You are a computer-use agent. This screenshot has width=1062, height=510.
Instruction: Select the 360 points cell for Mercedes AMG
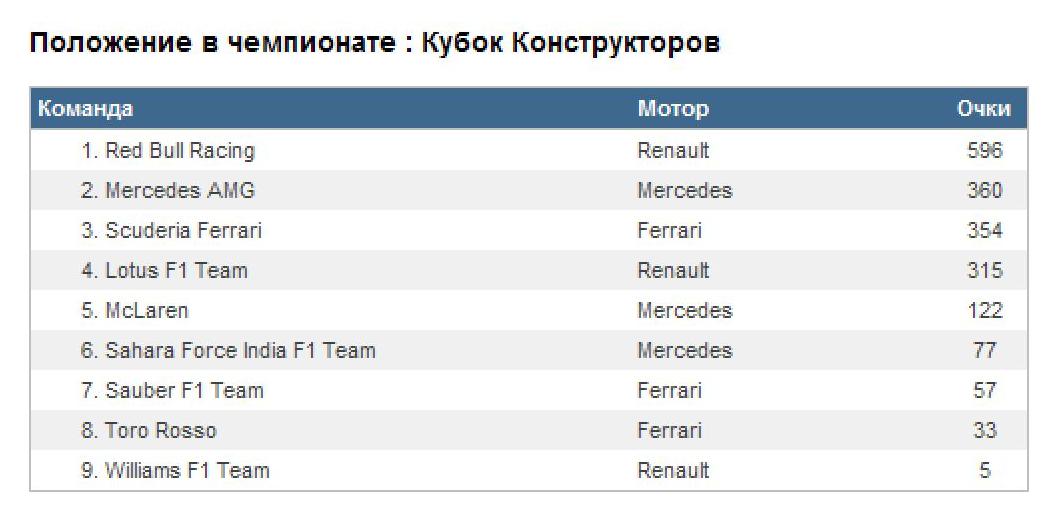(x=984, y=191)
